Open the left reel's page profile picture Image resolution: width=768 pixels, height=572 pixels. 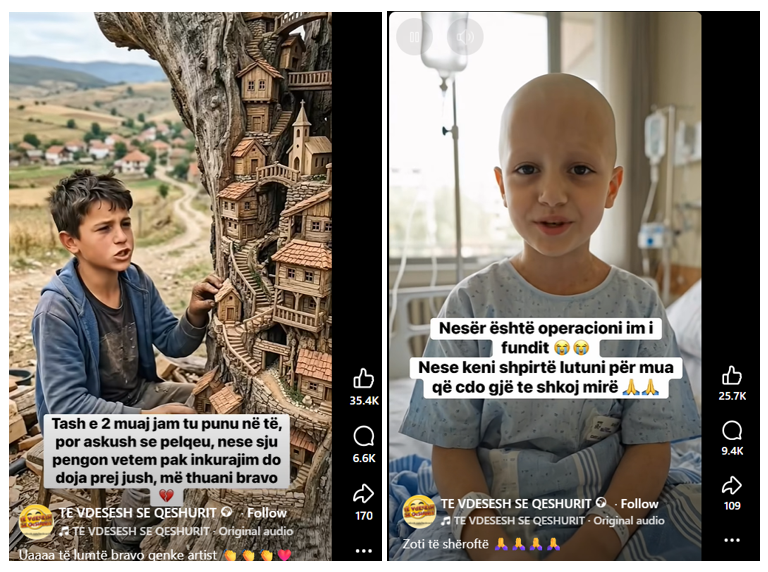coord(36,522)
